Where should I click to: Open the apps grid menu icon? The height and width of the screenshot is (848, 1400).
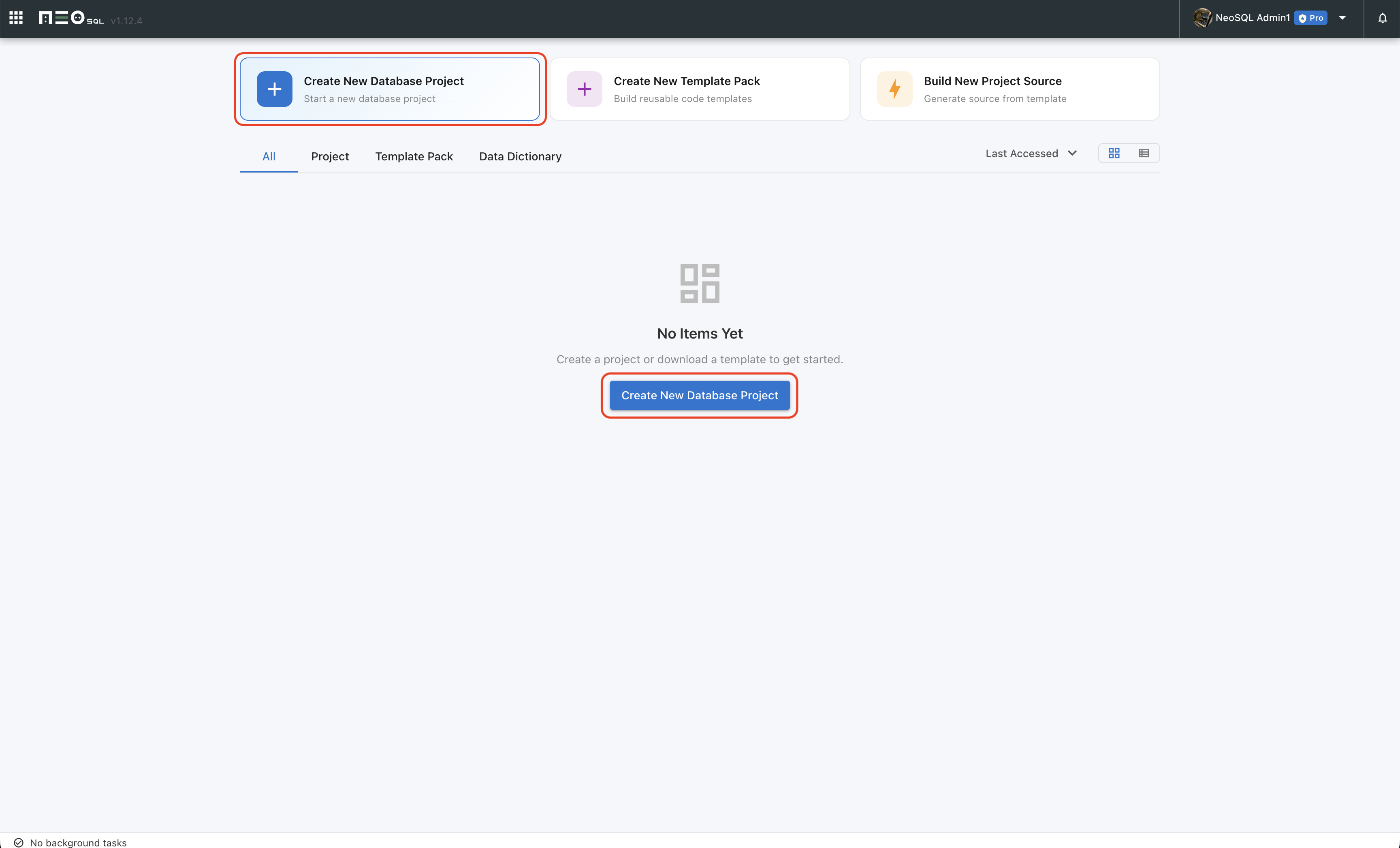click(16, 18)
